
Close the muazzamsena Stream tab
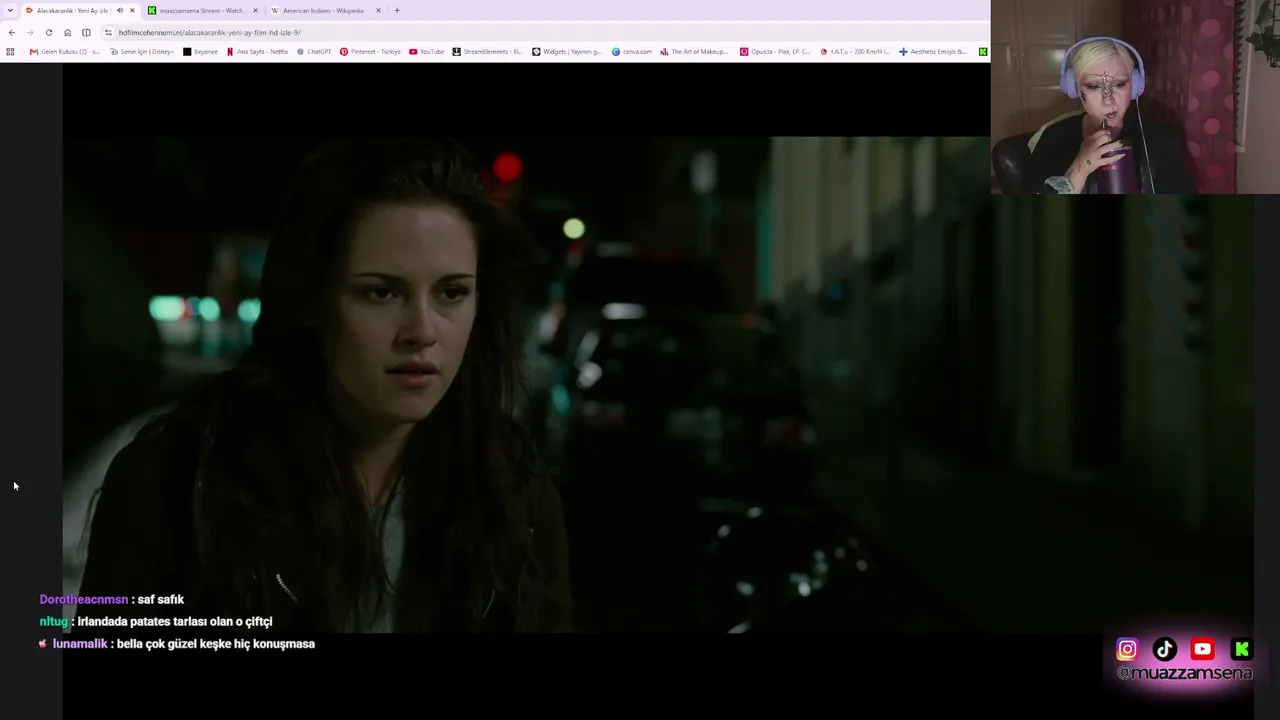(x=255, y=10)
